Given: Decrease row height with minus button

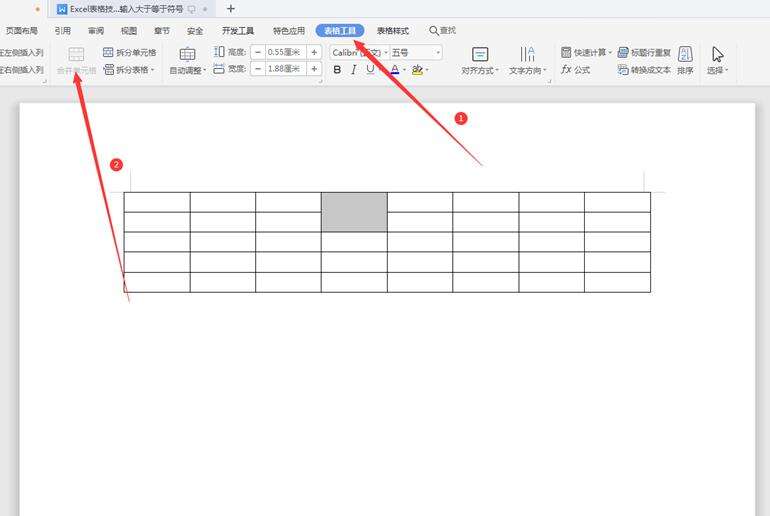Looking at the screenshot, I should coord(258,52).
